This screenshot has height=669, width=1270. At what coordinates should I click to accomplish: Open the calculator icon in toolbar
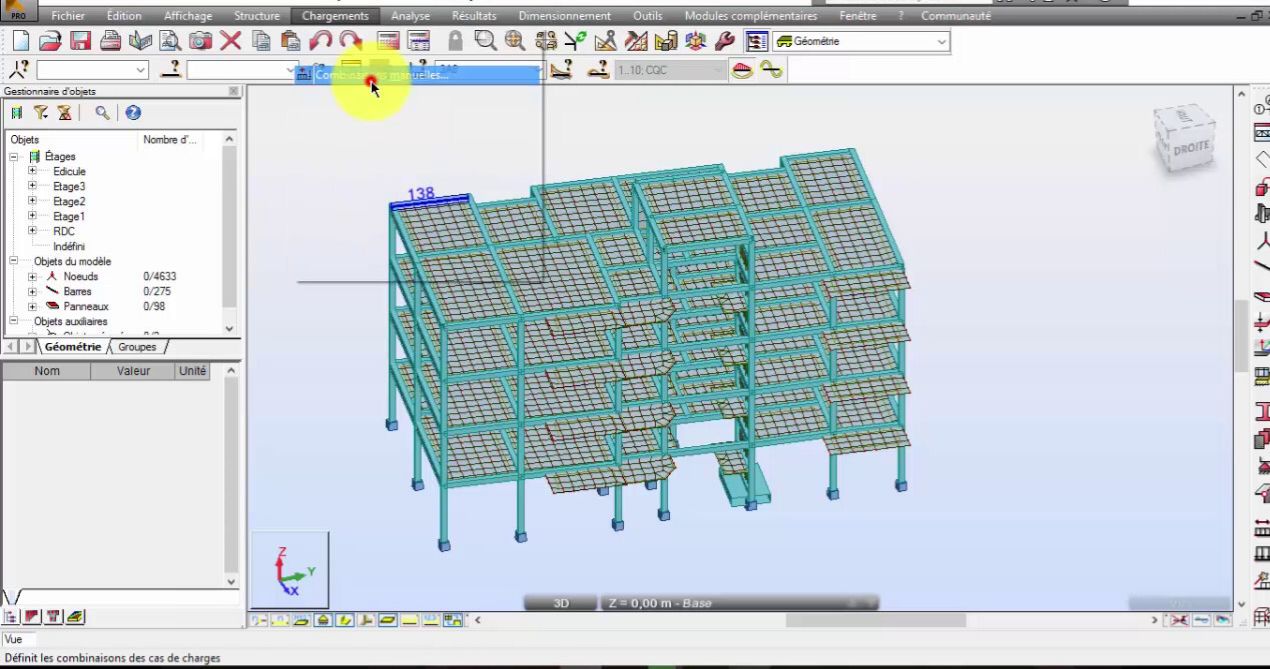[388, 41]
